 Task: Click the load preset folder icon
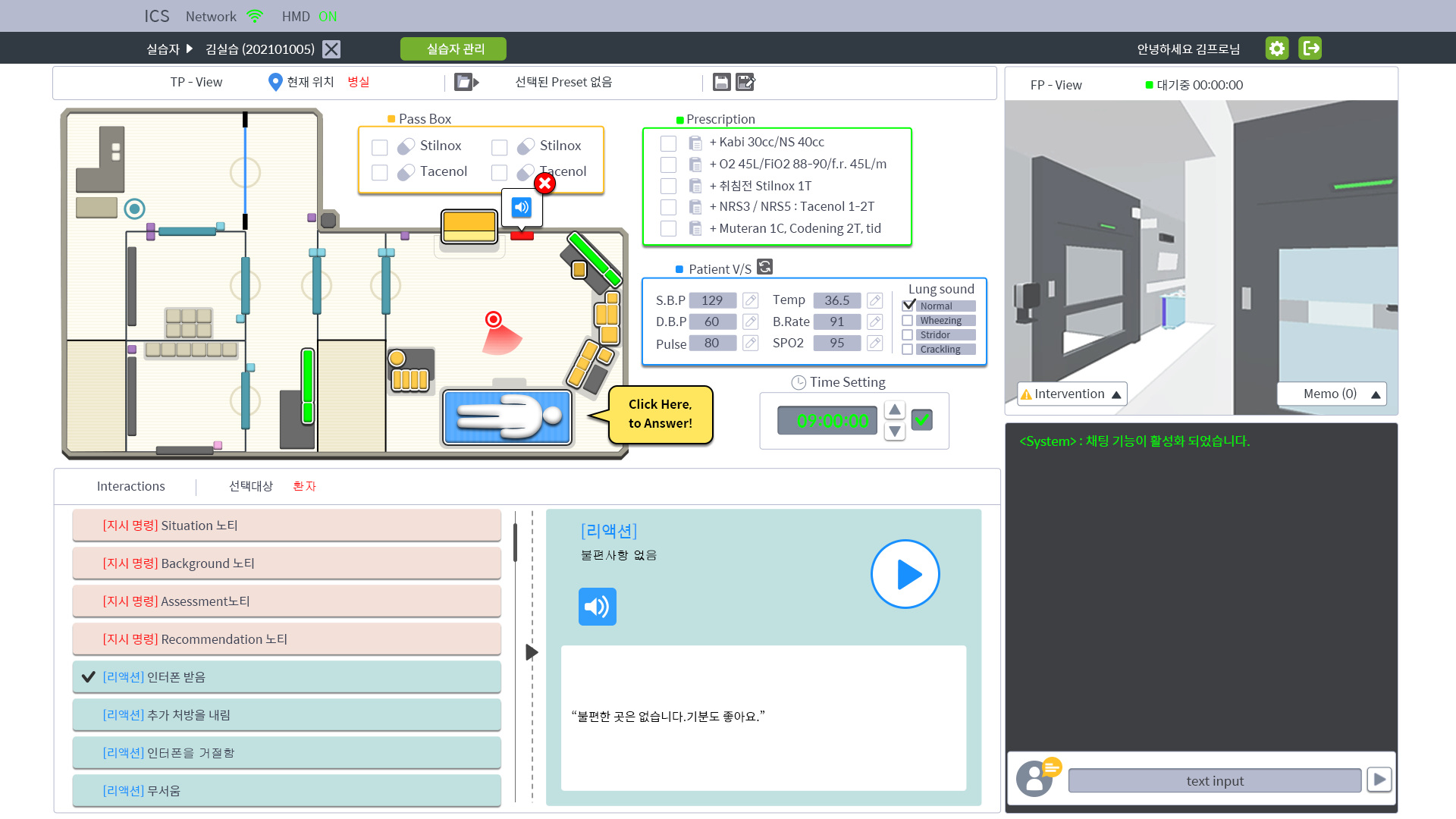coord(465,82)
